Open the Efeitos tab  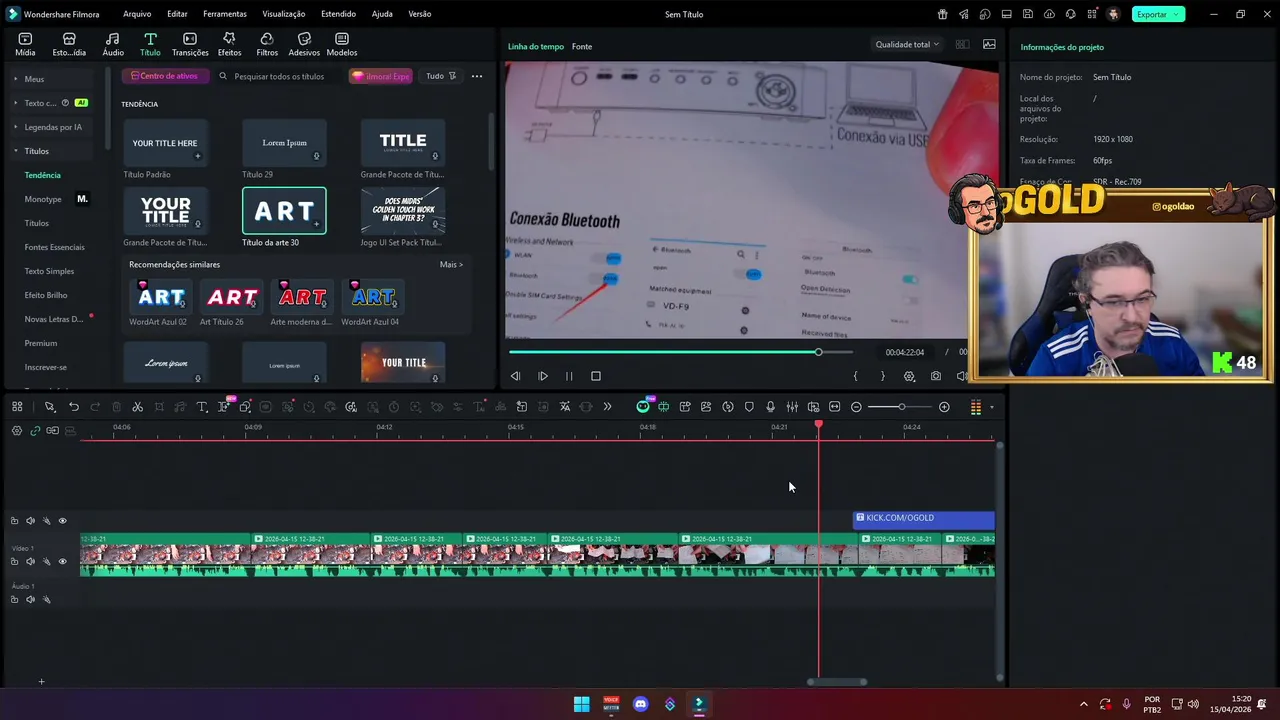click(x=229, y=44)
